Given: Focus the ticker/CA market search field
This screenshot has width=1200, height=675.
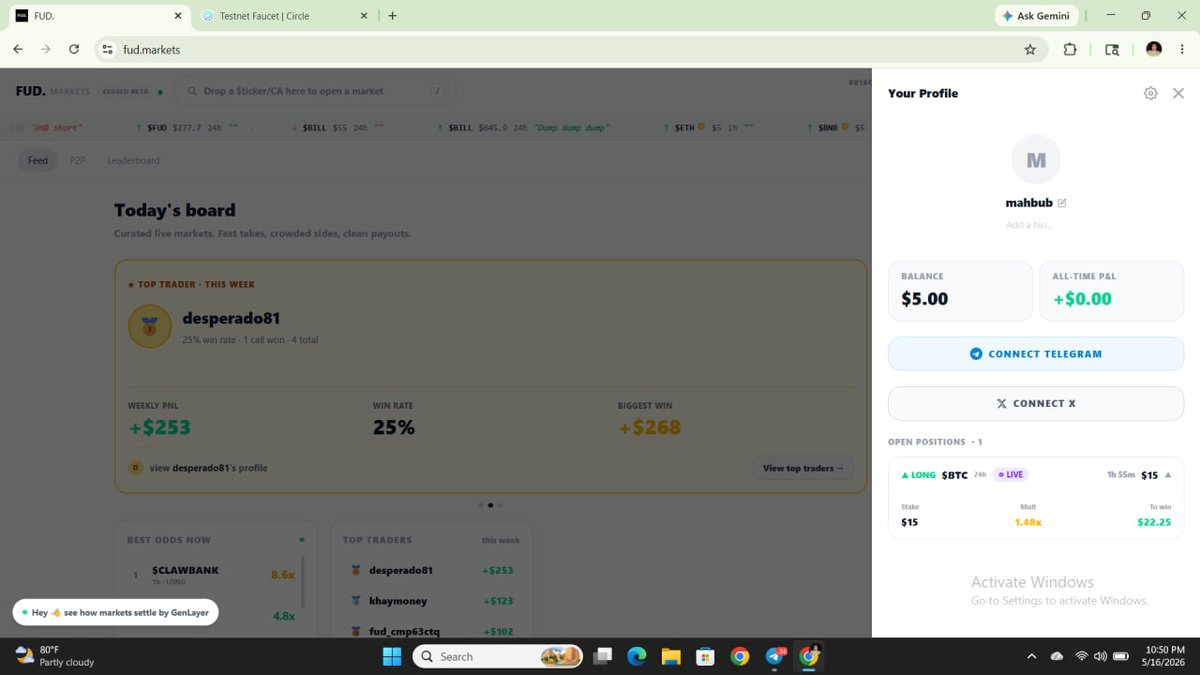Looking at the screenshot, I should point(316,91).
